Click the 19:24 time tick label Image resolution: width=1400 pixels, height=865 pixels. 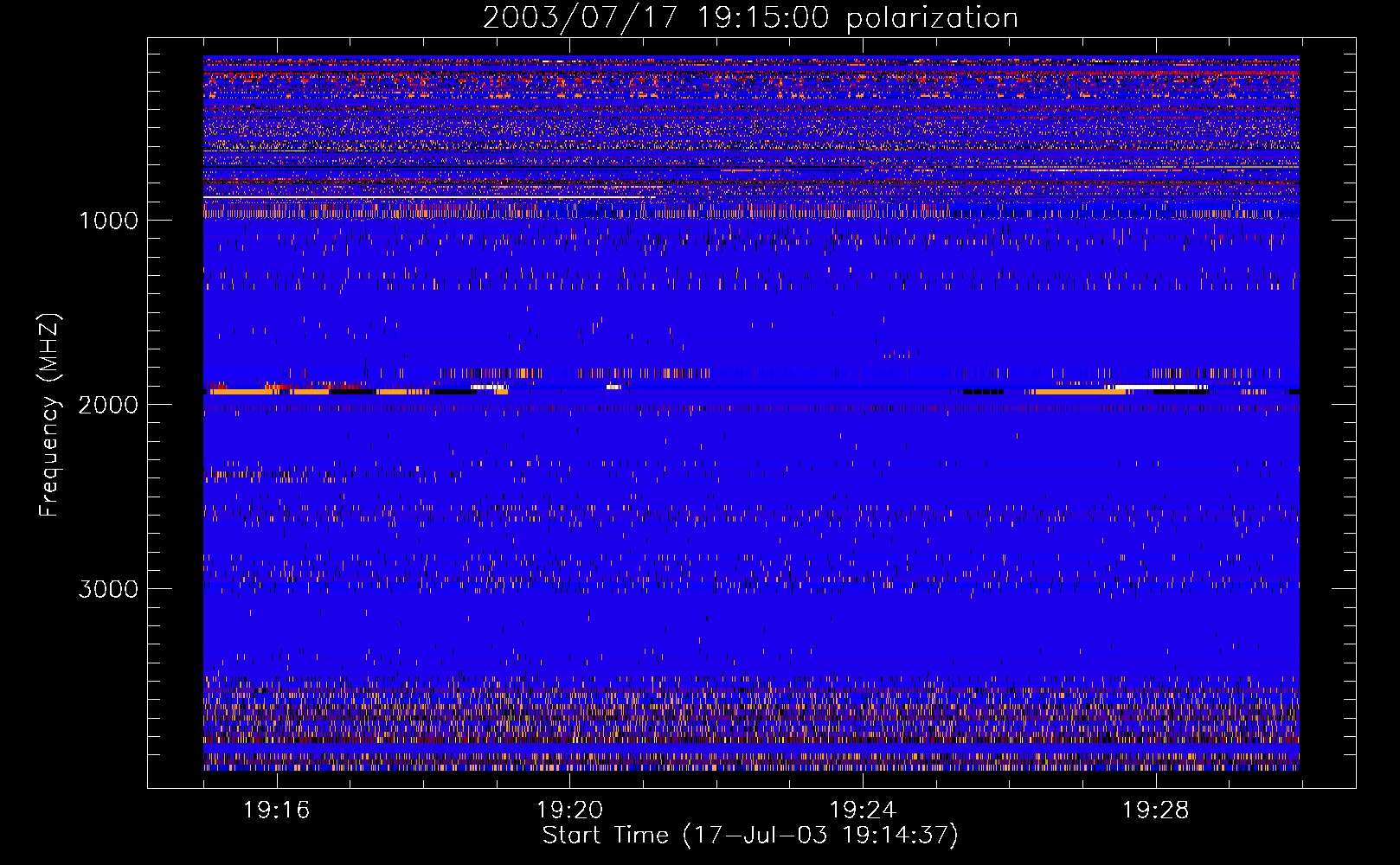pos(863,811)
